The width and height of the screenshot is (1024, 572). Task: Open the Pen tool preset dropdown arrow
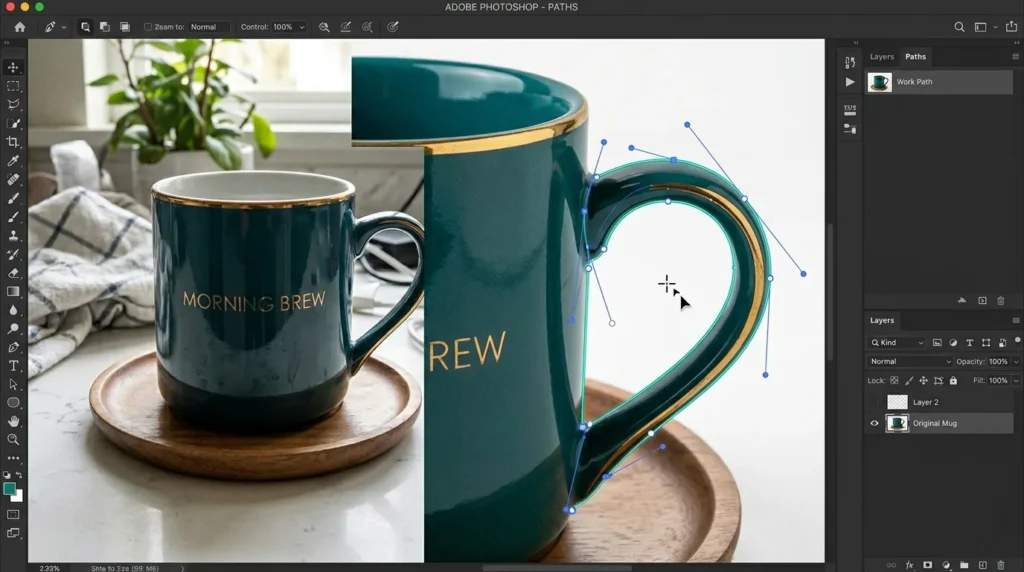pyautogui.click(x=63, y=27)
